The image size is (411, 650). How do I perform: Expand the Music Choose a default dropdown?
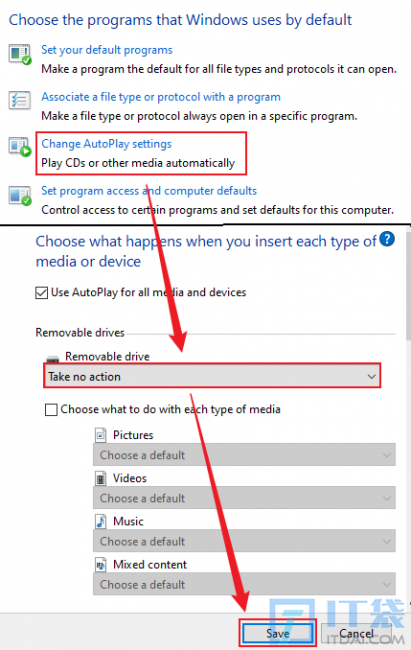(244, 541)
